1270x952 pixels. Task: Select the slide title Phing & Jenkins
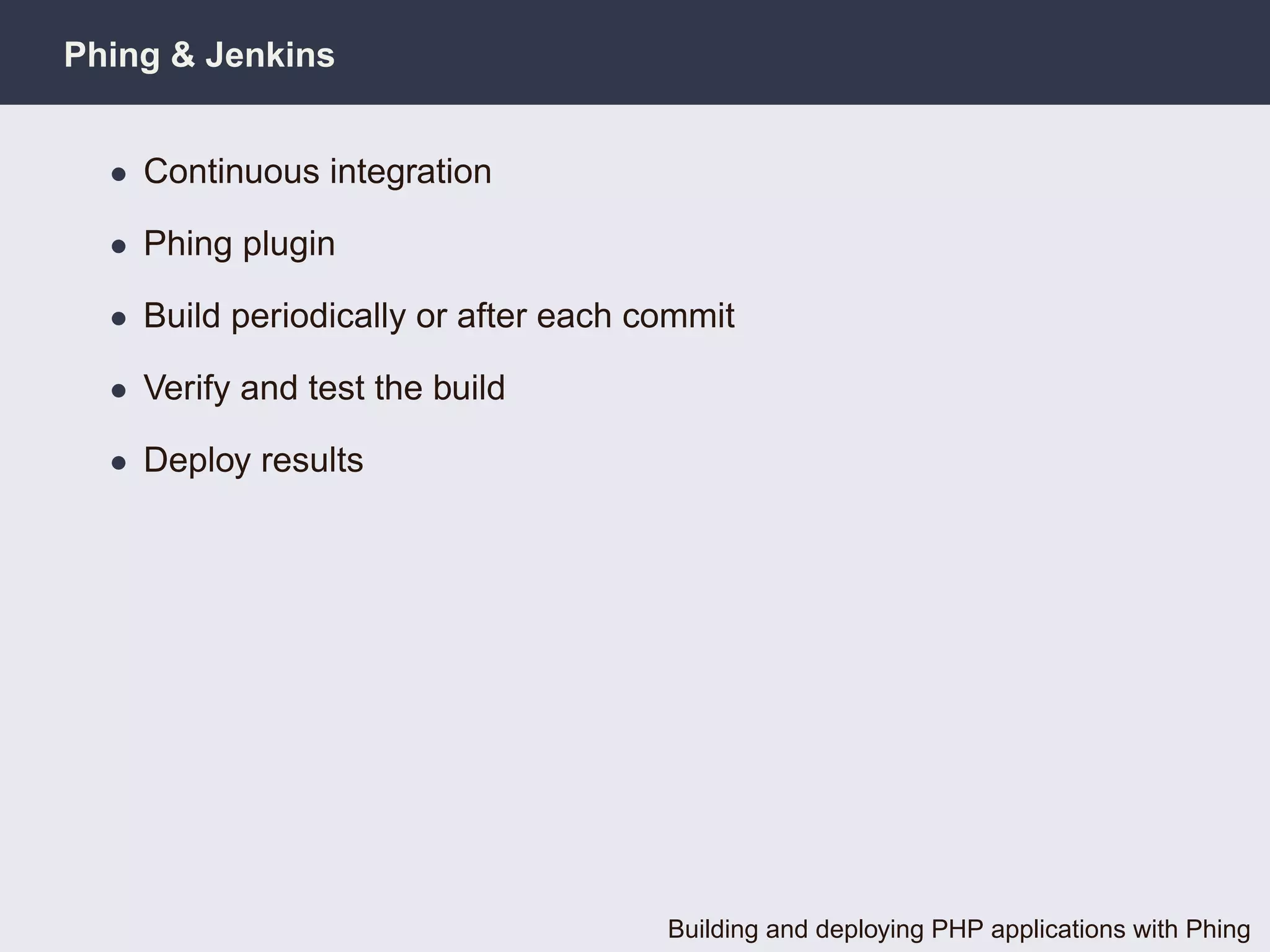click(x=199, y=55)
